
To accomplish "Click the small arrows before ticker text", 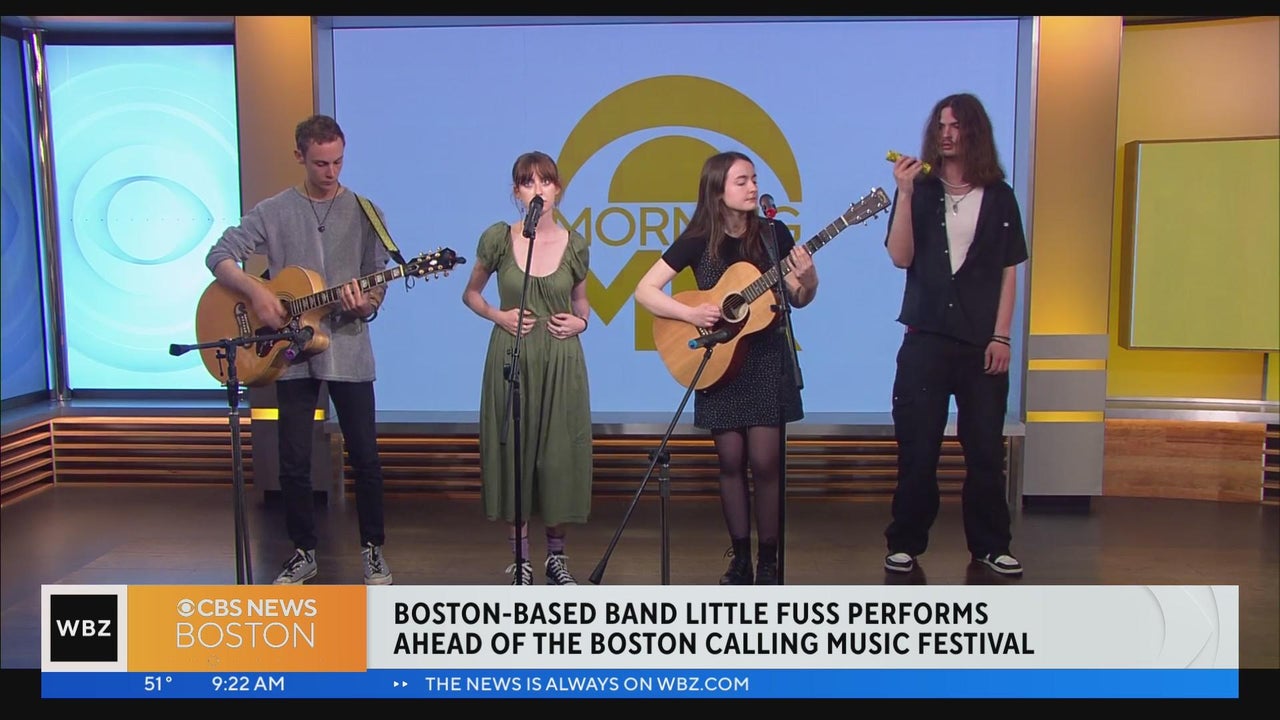I will coord(400,685).
